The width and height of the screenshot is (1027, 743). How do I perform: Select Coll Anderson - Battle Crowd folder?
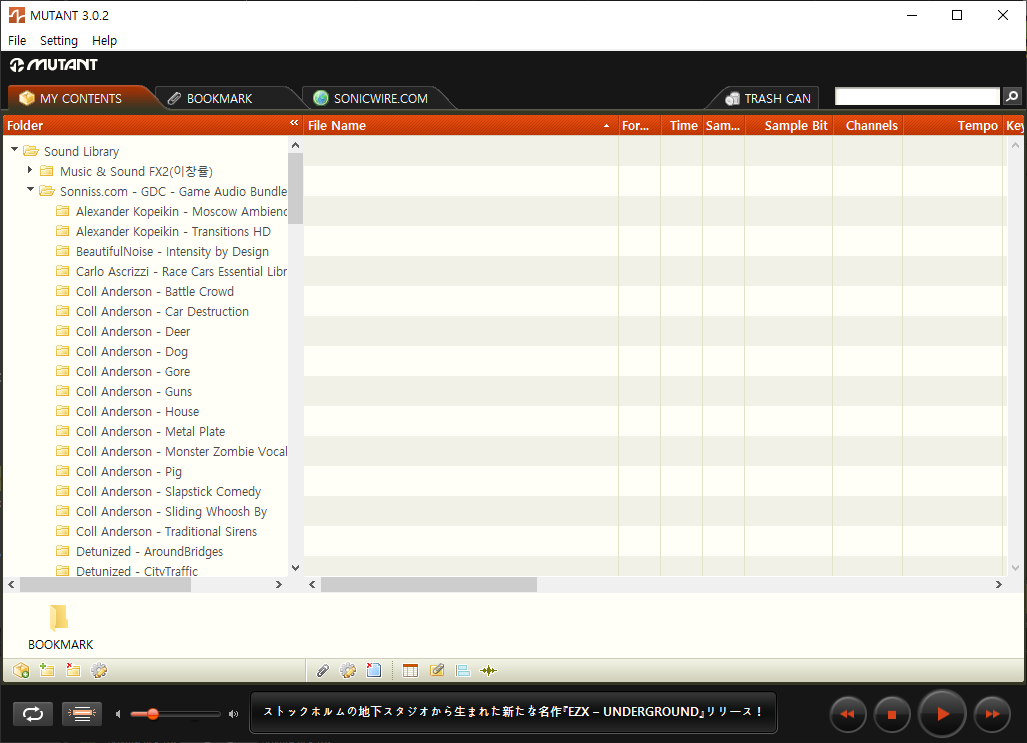click(155, 292)
